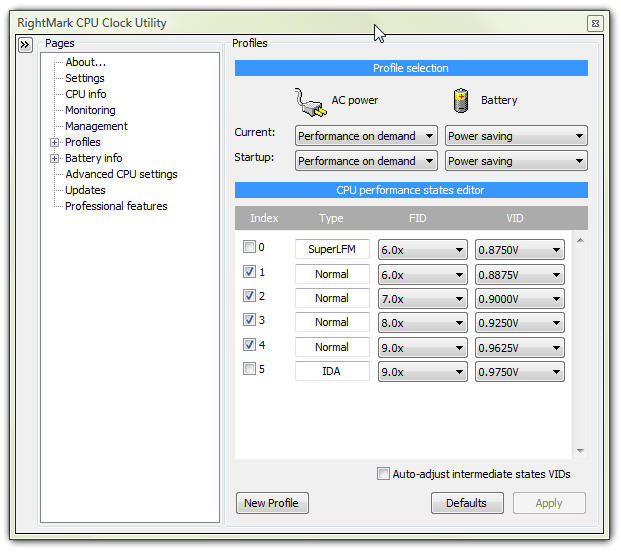Click the FID column header
Viewport: 621px width, 555px height.
pos(417,218)
